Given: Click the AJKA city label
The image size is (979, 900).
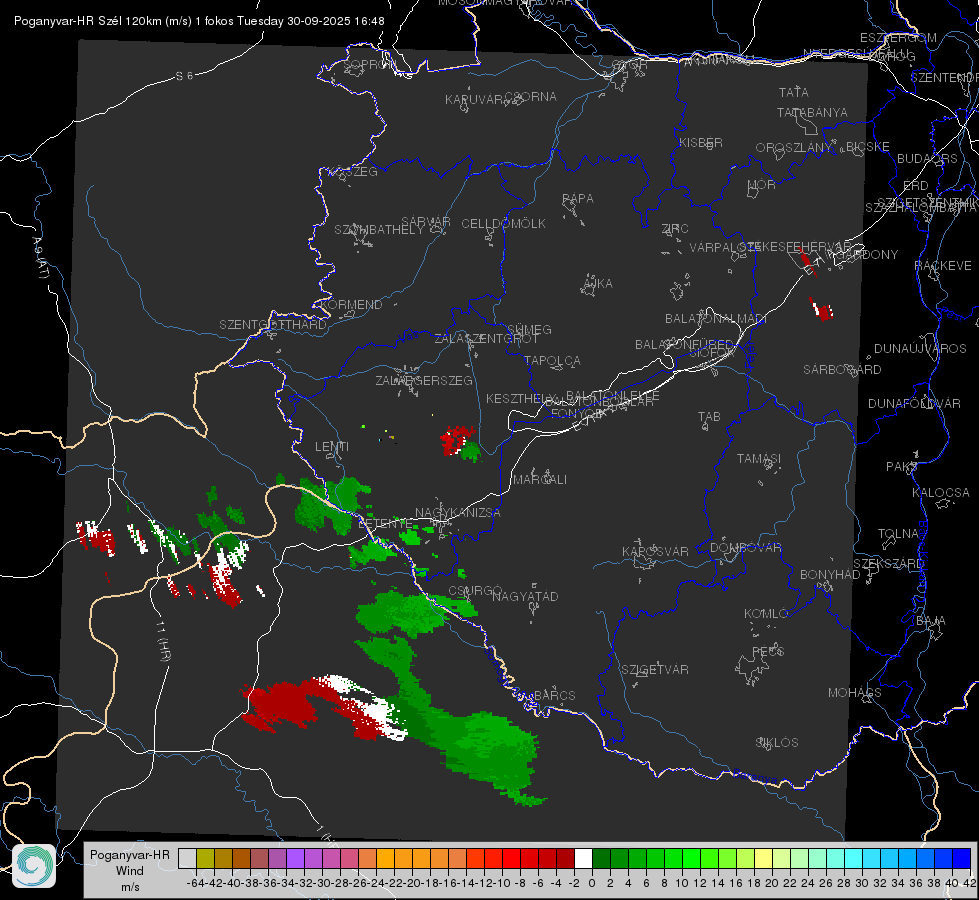Looking at the screenshot, I should (598, 284).
